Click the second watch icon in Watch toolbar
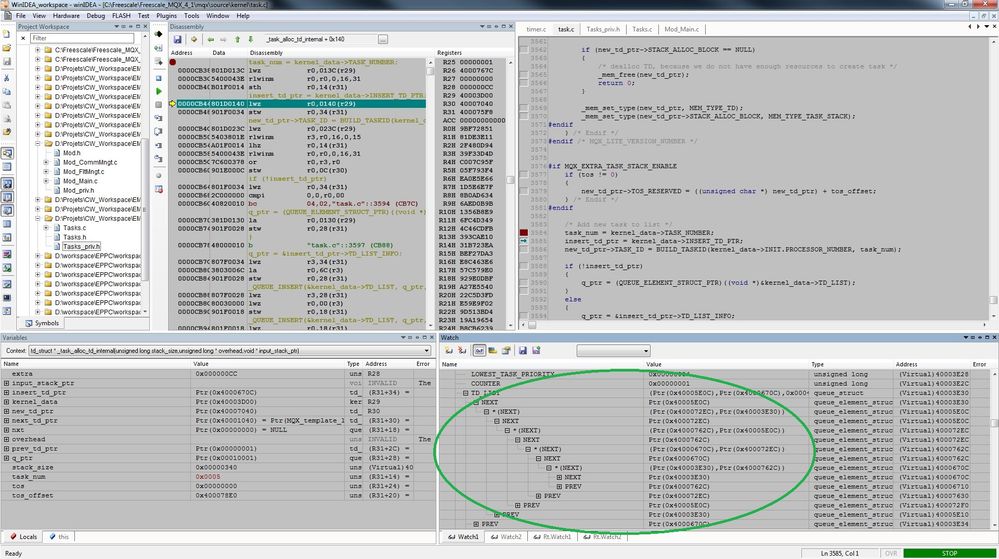 (x=462, y=351)
